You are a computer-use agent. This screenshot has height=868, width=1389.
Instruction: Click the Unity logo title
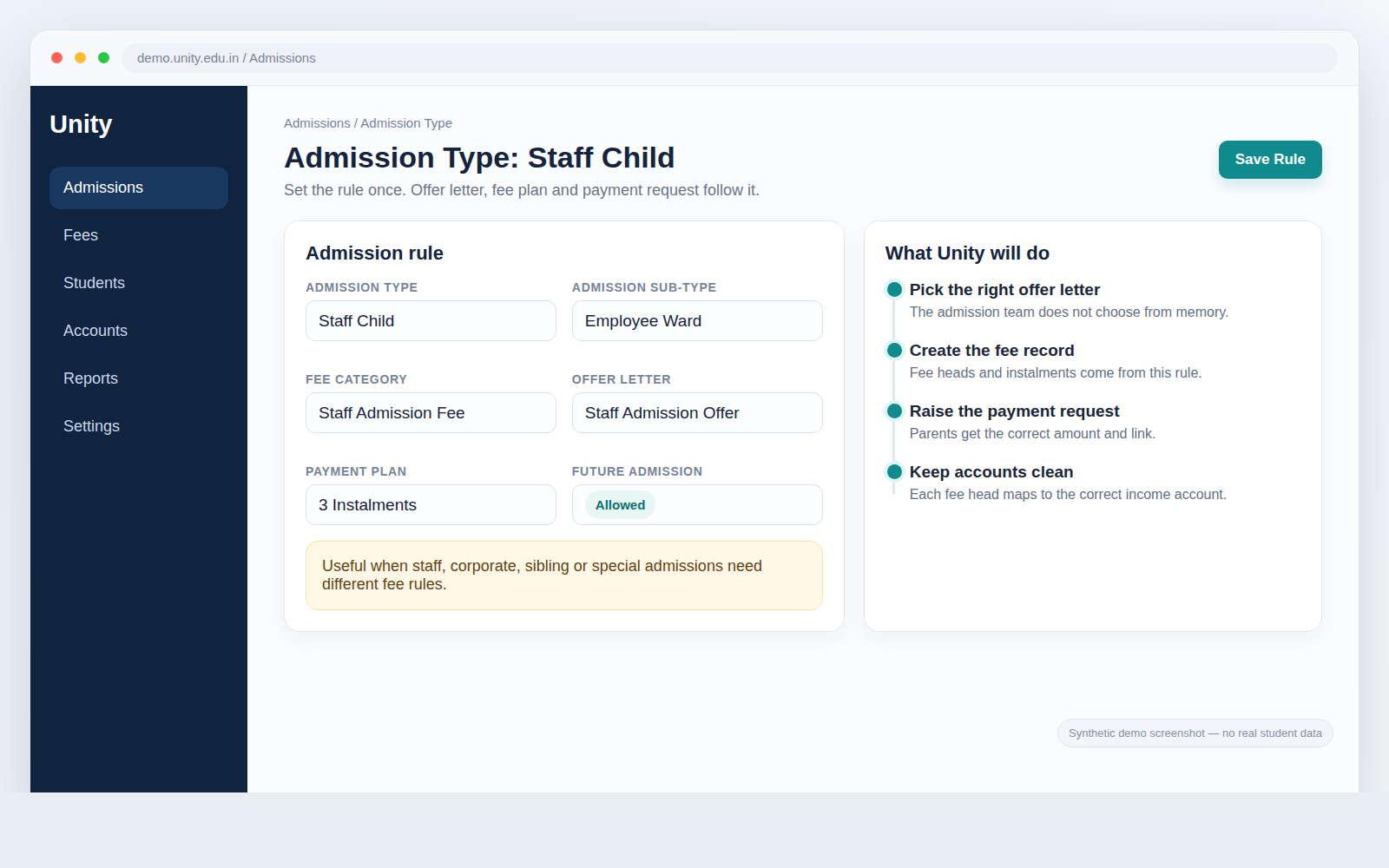pyautogui.click(x=81, y=124)
